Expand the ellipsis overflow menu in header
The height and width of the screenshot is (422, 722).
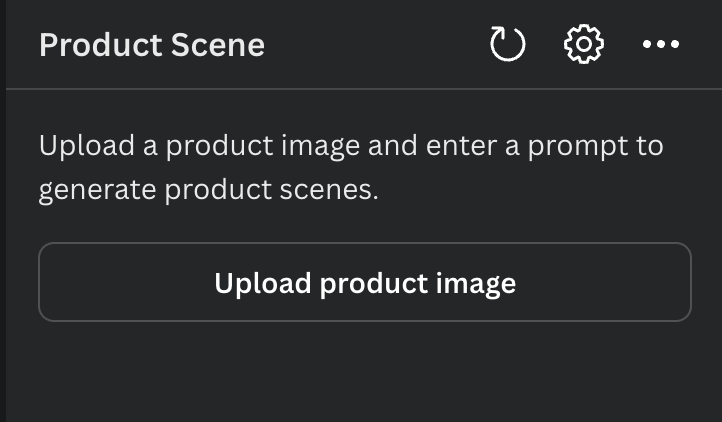pos(661,44)
